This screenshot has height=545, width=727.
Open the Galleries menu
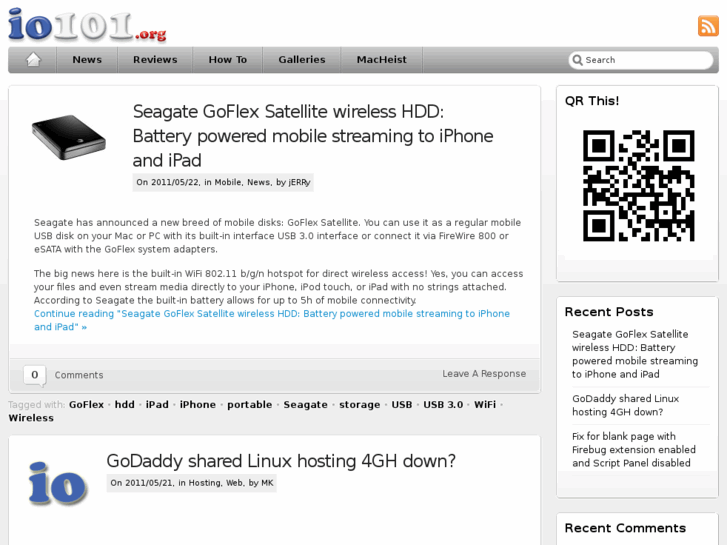pyautogui.click(x=302, y=60)
